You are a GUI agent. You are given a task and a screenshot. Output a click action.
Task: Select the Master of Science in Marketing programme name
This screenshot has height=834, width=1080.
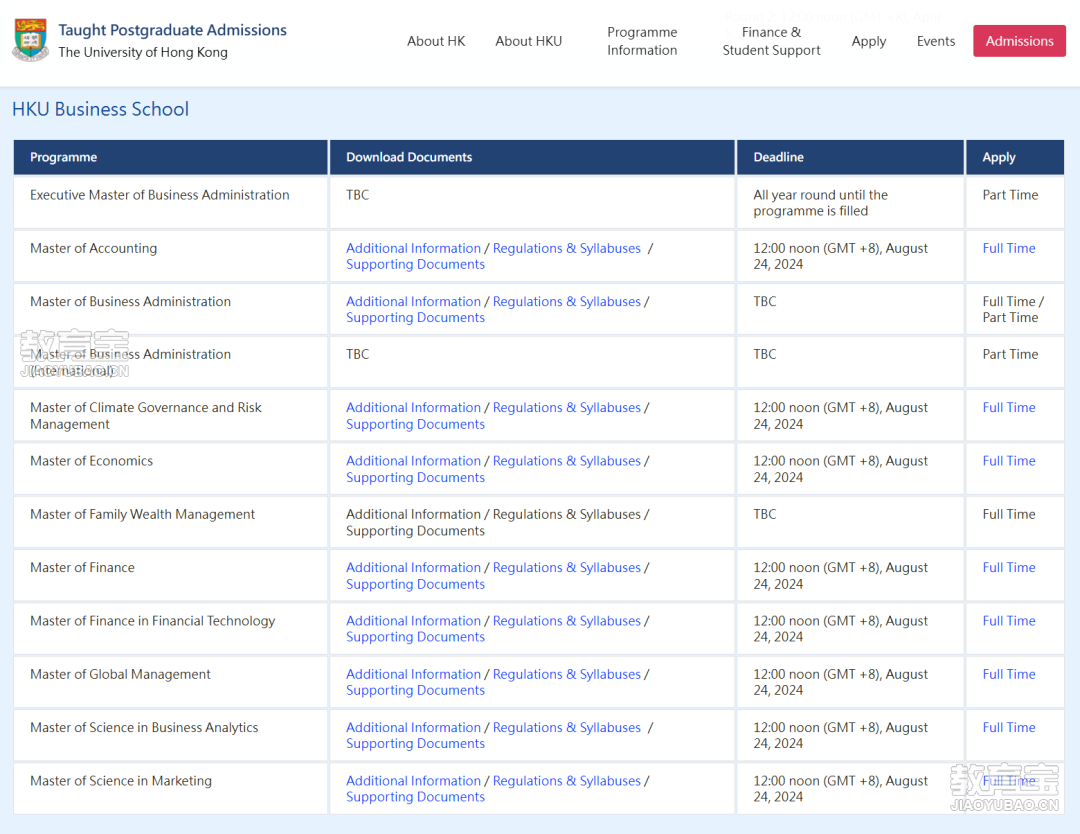pos(121,781)
